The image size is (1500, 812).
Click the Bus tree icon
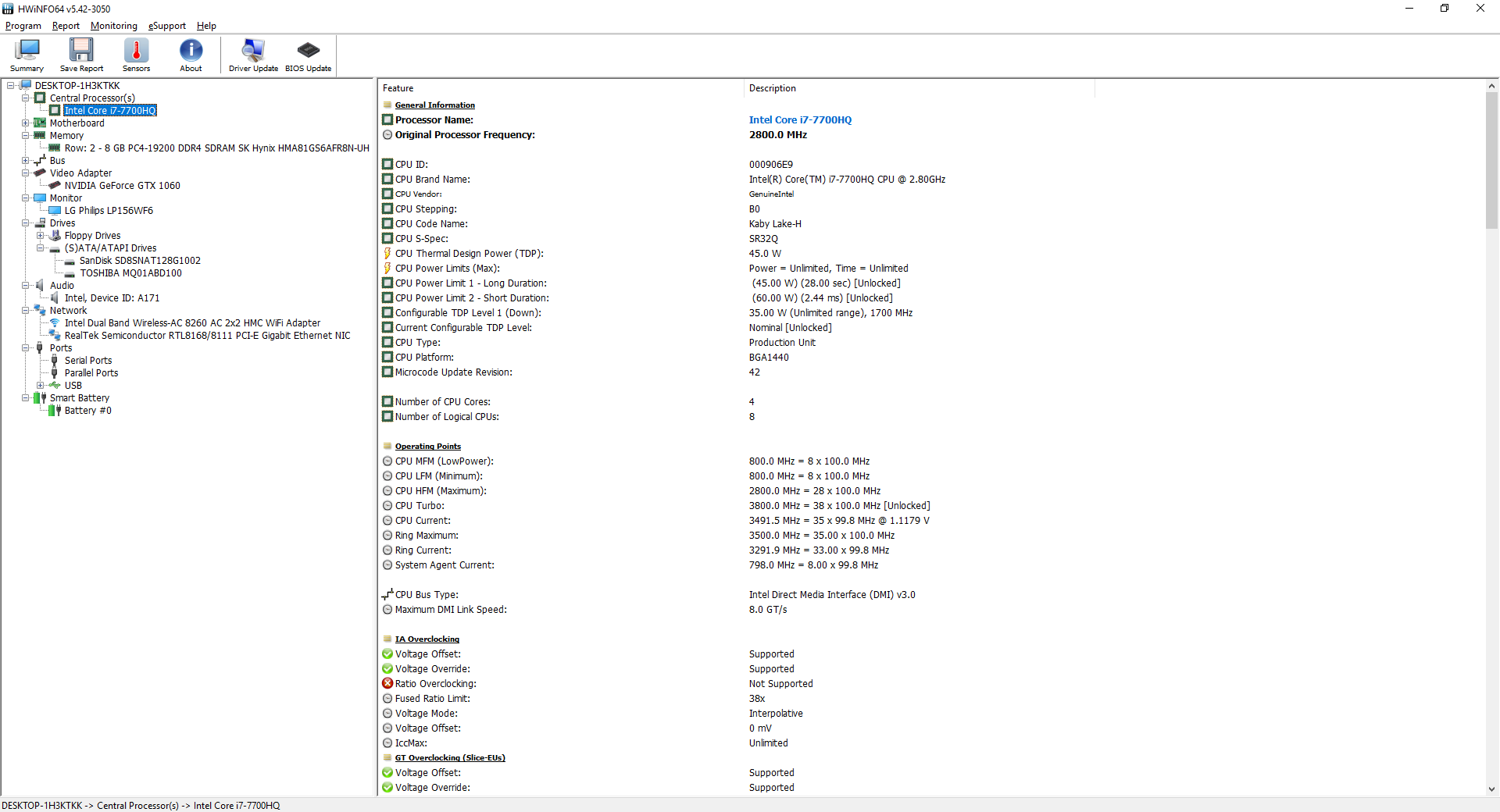(40, 160)
